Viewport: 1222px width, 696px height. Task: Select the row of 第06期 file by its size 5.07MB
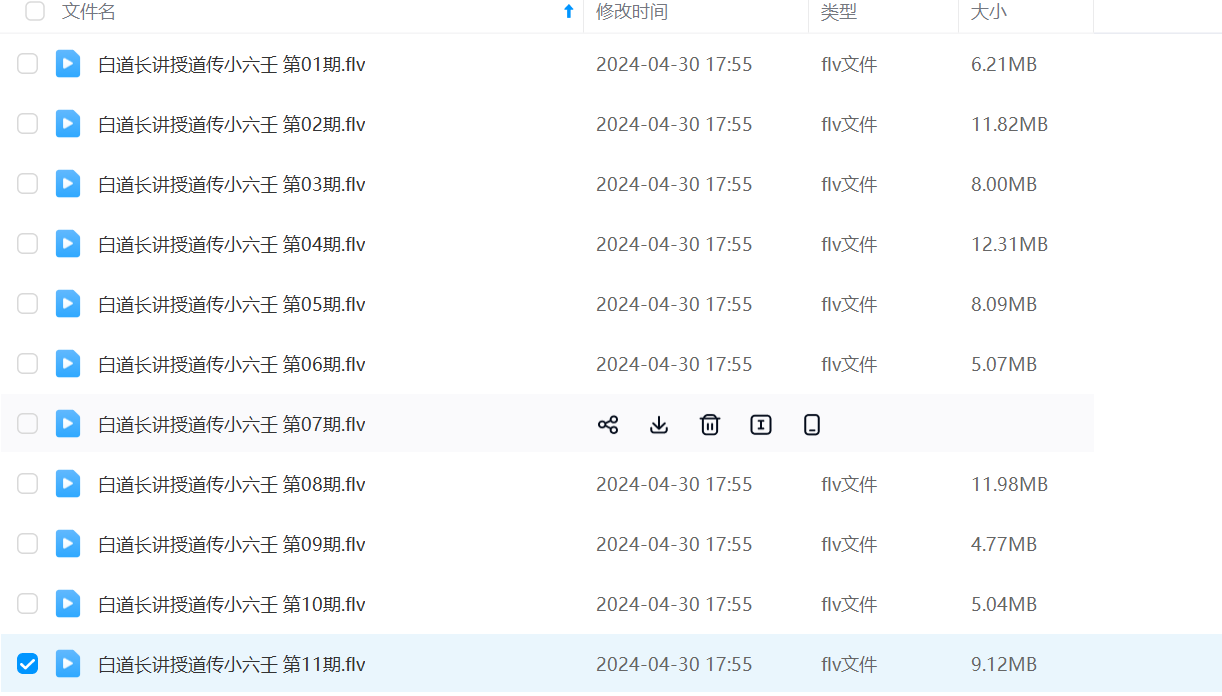tap(1004, 365)
